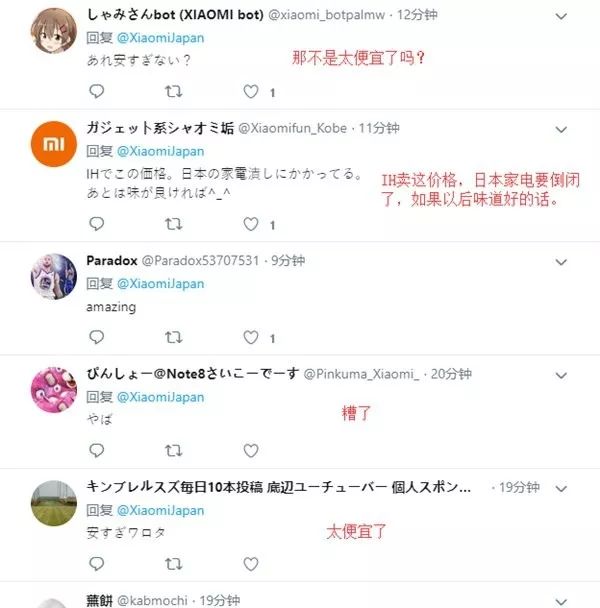This screenshot has height=608, width=600.
Task: Reply to the 安すぎワロタ tweet
Action: pyautogui.click(x=97, y=563)
